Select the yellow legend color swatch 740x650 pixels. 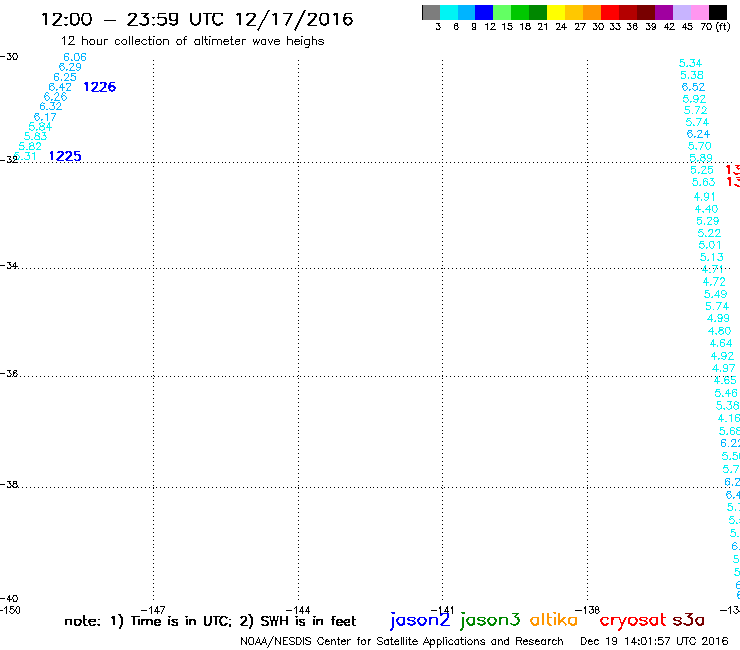[556, 12]
